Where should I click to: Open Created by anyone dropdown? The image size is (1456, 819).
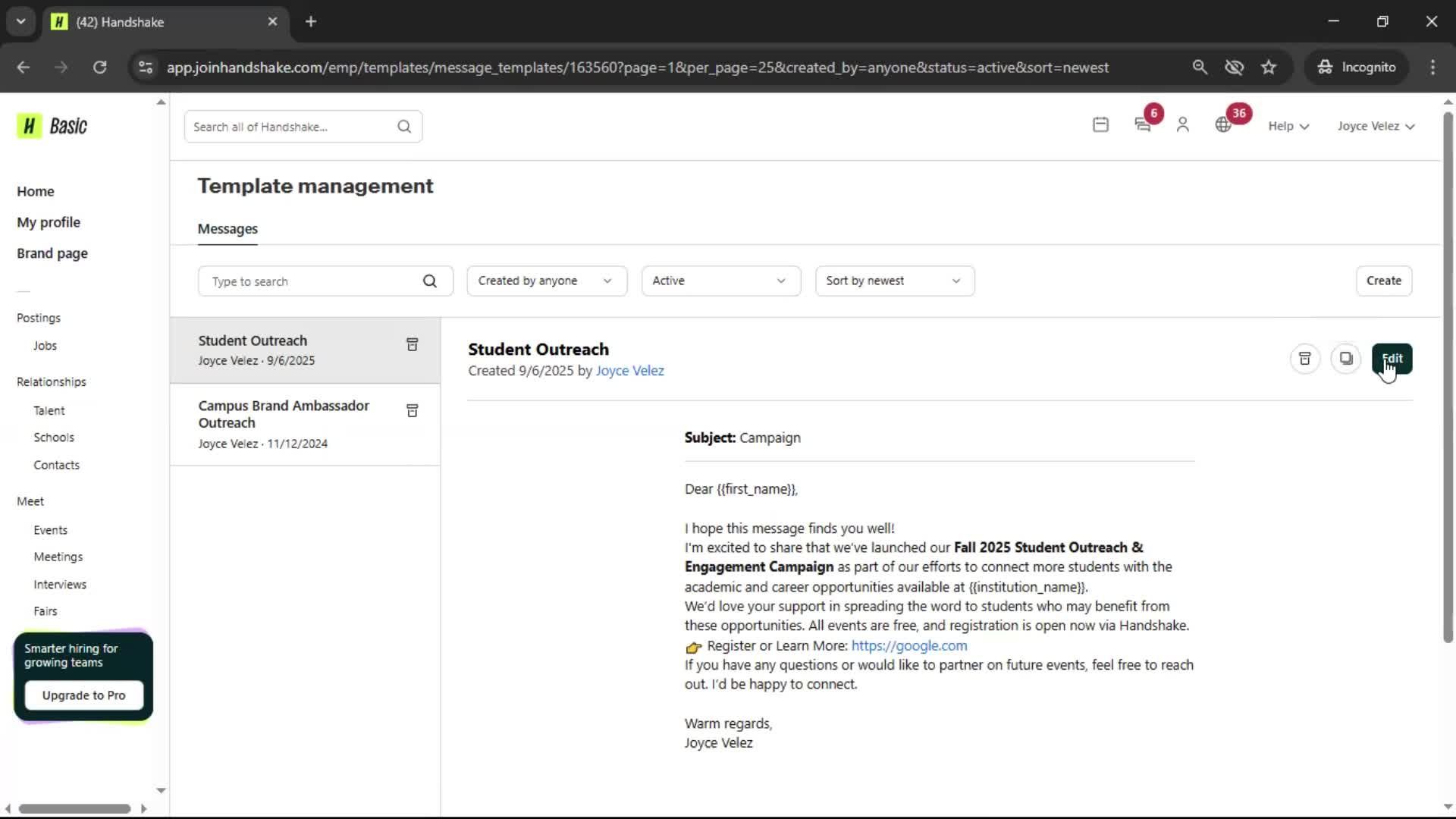tap(547, 281)
